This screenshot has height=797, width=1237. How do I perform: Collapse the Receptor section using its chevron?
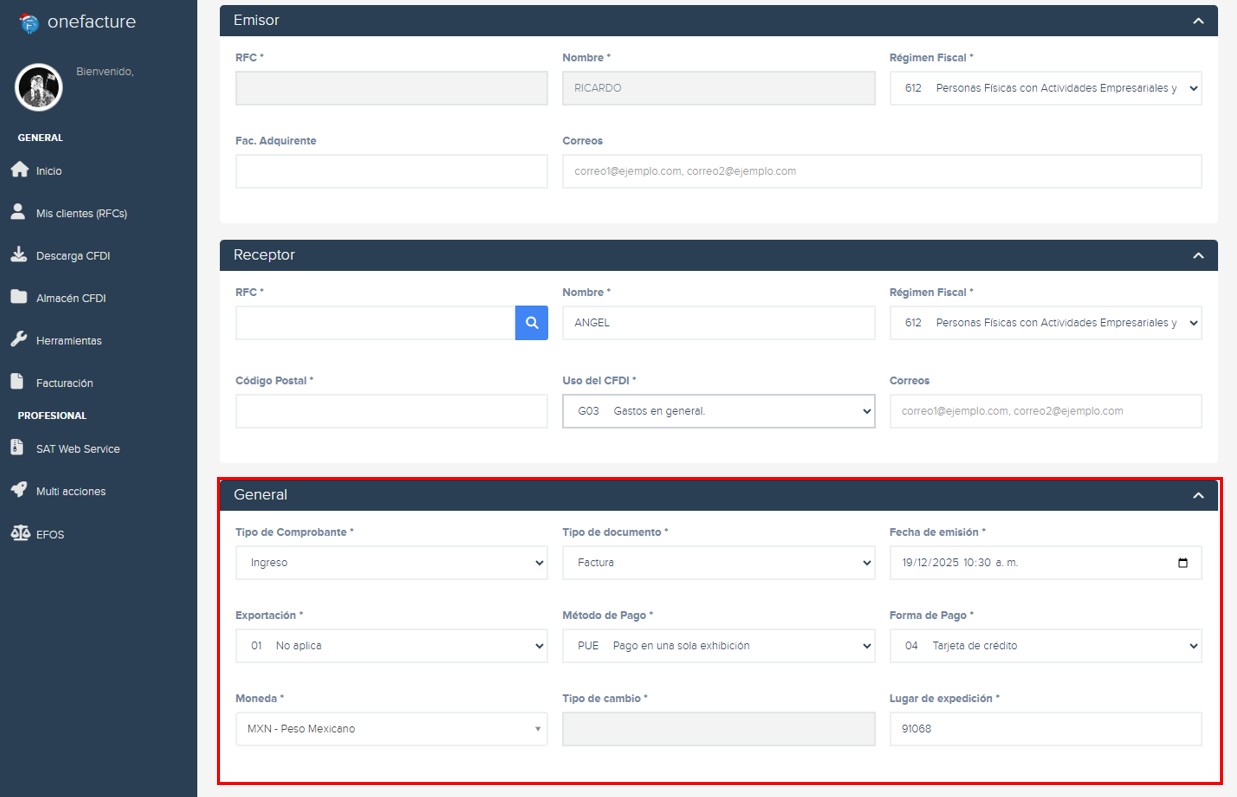(1198, 256)
